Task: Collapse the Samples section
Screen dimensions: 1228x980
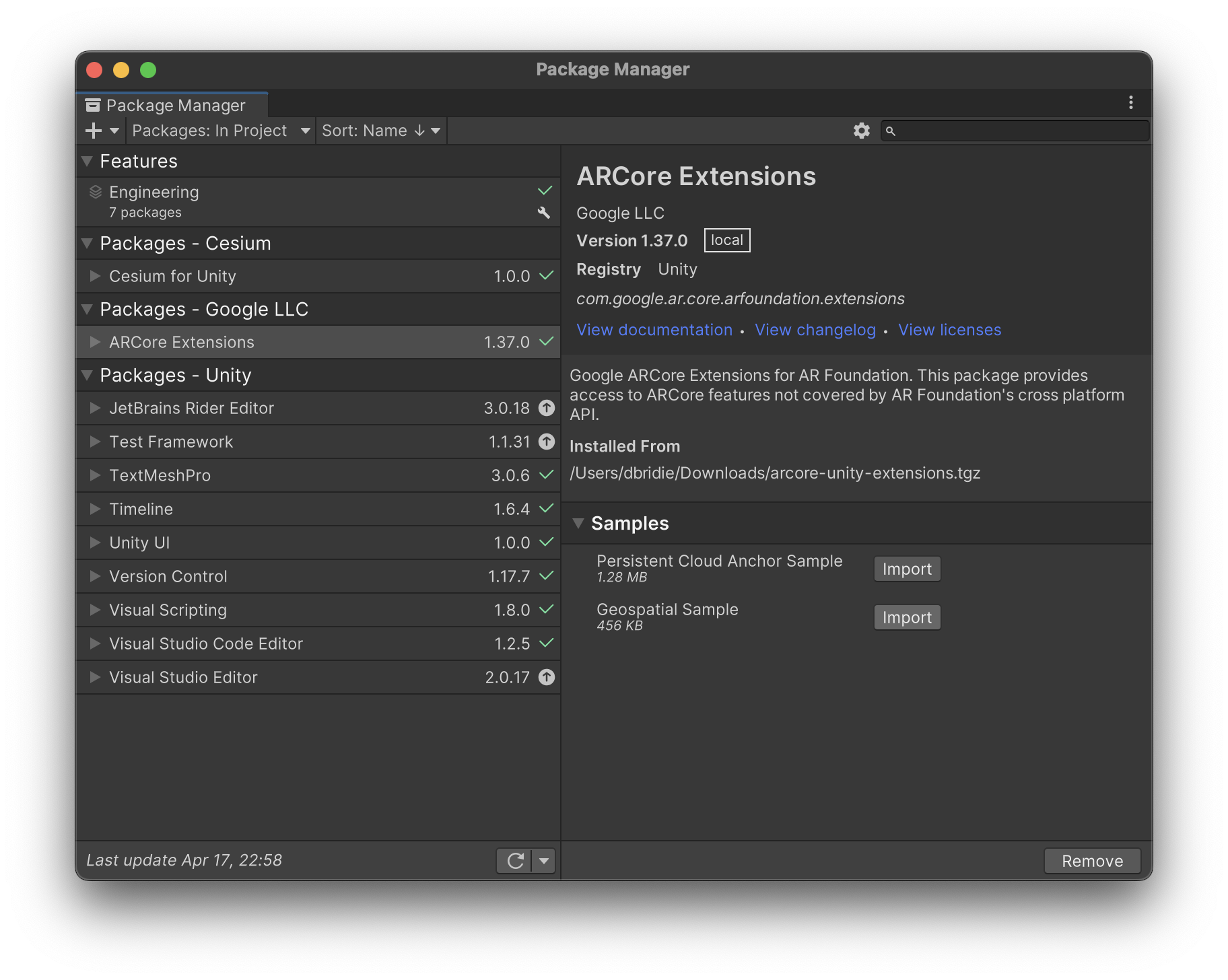Action: point(578,523)
